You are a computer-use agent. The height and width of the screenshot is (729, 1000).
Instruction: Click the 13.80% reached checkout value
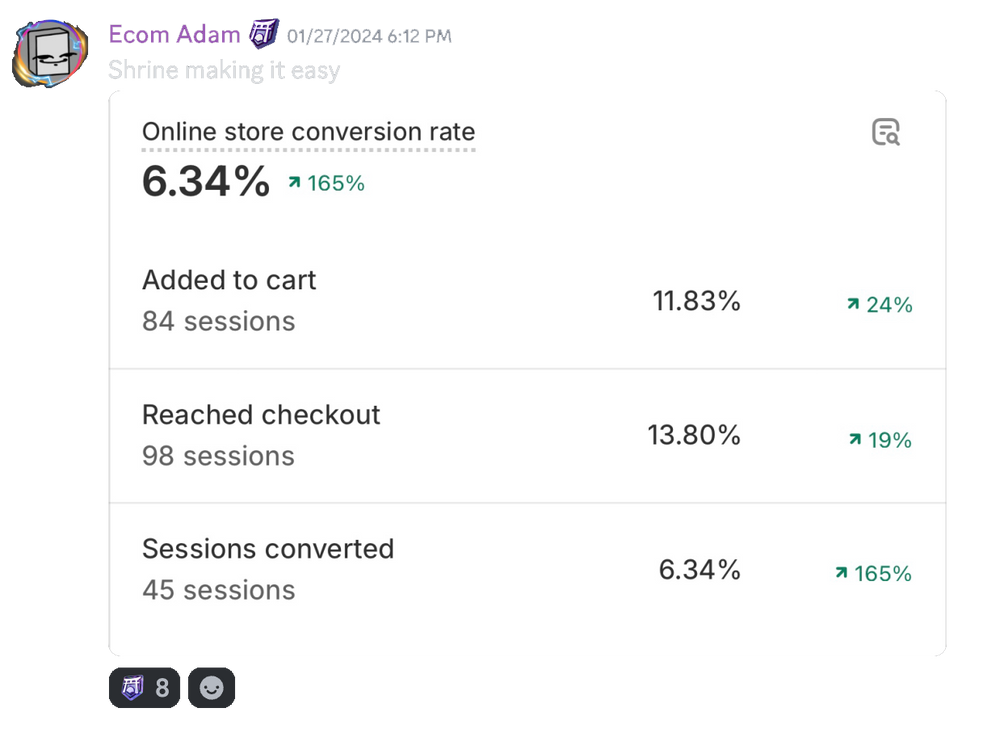click(693, 435)
